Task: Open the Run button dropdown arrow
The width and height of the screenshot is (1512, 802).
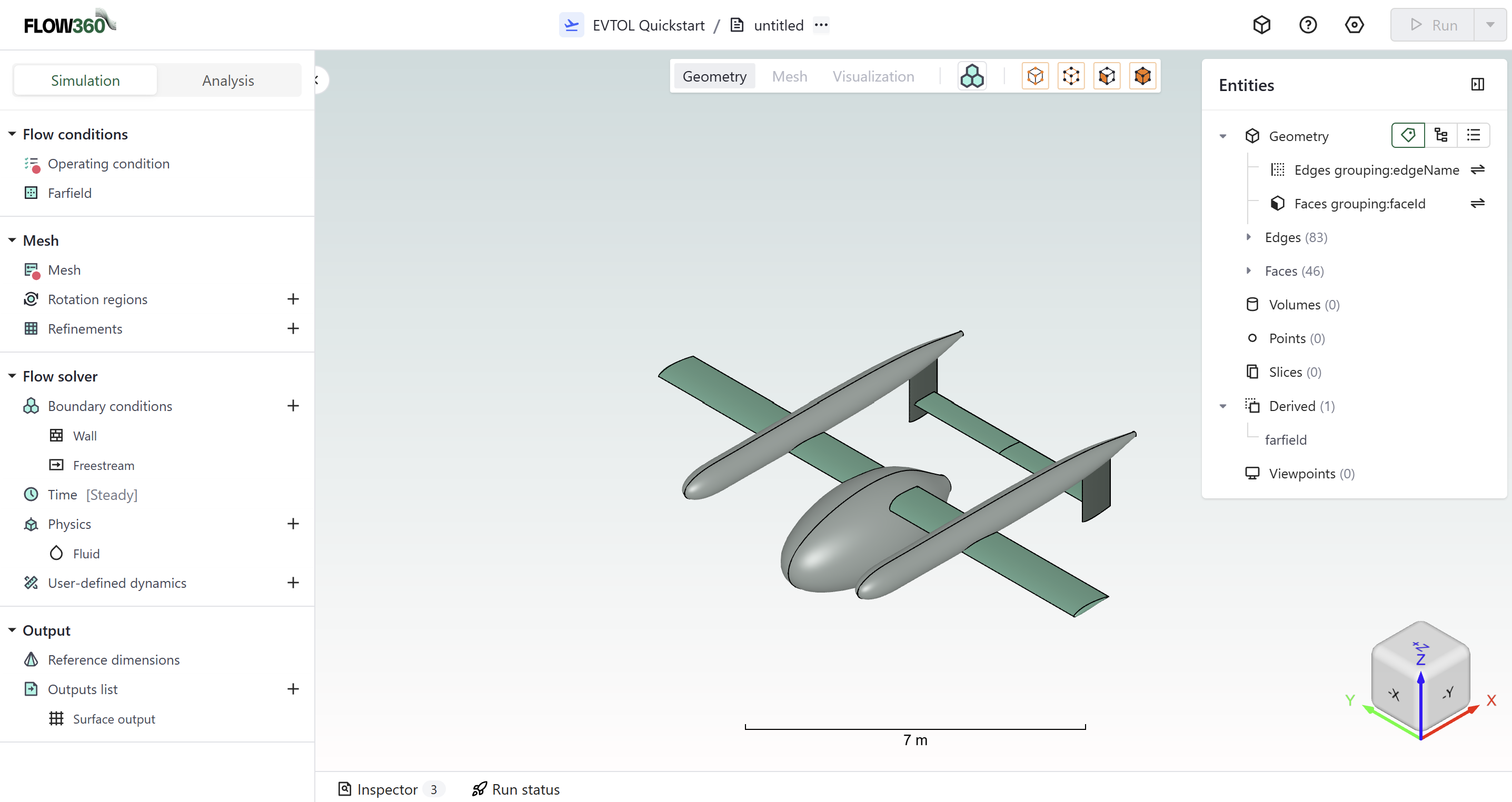Action: tap(1490, 25)
